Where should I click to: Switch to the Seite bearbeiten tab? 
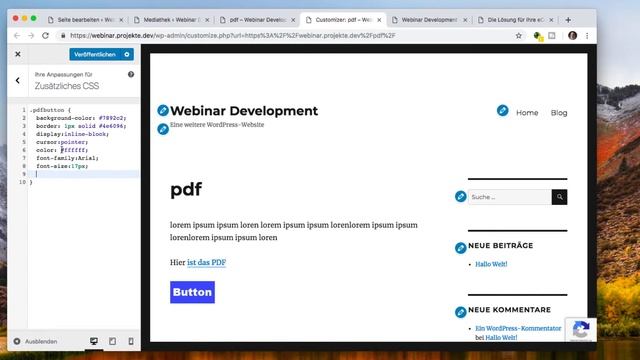[x=85, y=20]
